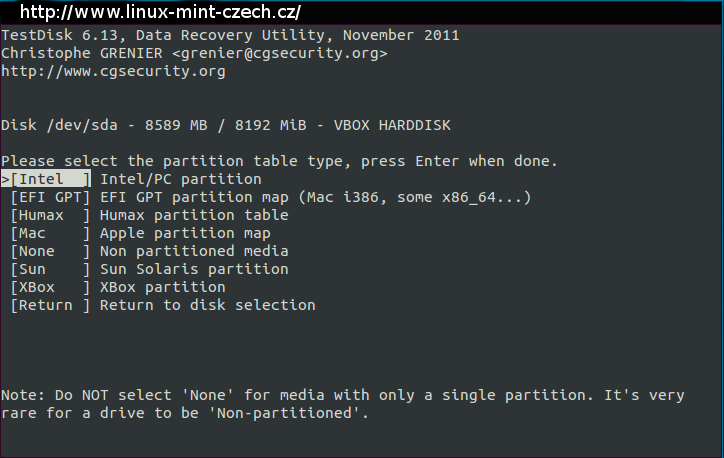Image resolution: width=724 pixels, height=458 pixels.
Task: Click the 'Intel/PC partition' description text
Action: point(181,179)
